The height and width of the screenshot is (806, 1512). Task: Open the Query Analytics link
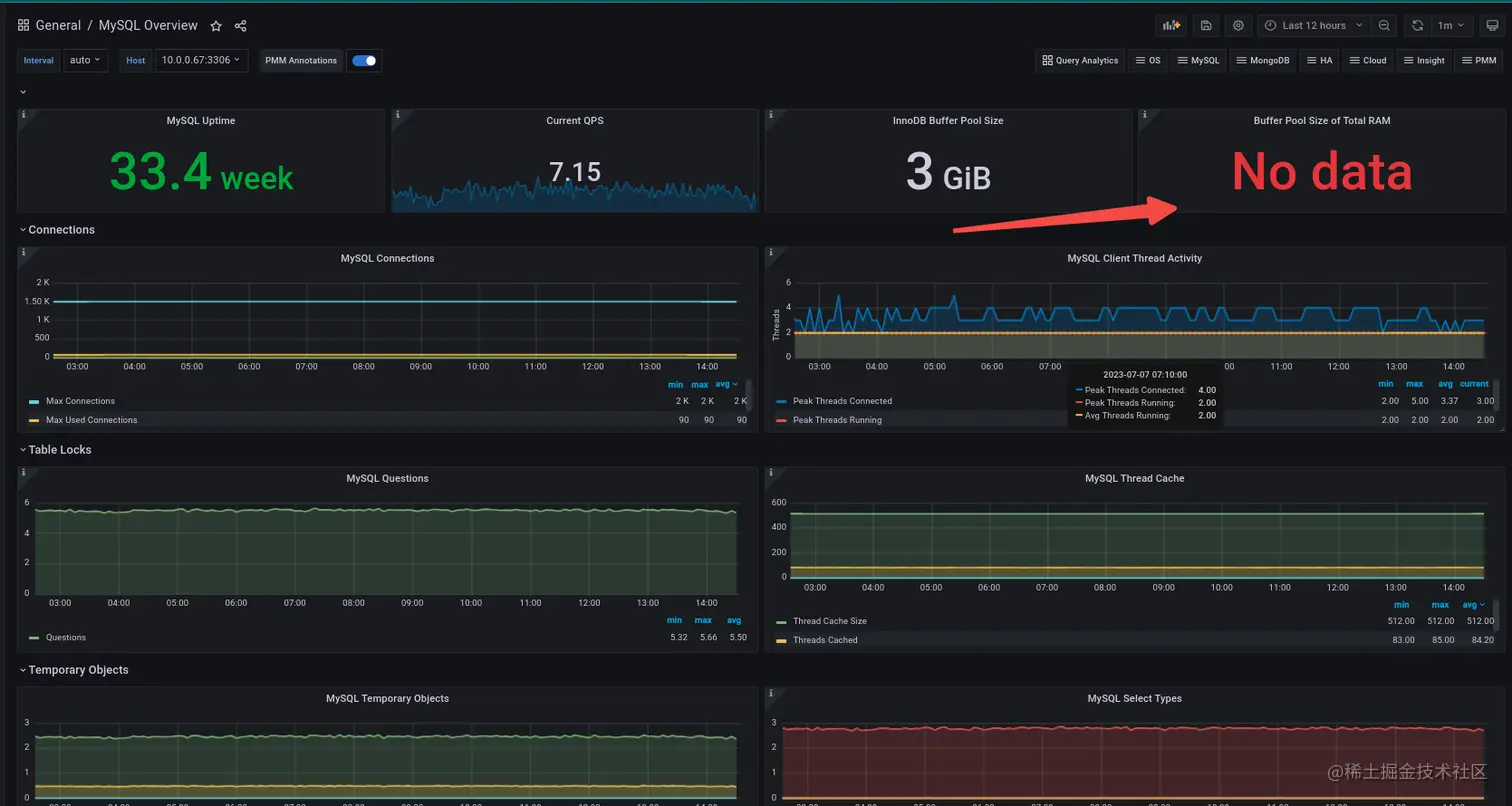pos(1080,60)
